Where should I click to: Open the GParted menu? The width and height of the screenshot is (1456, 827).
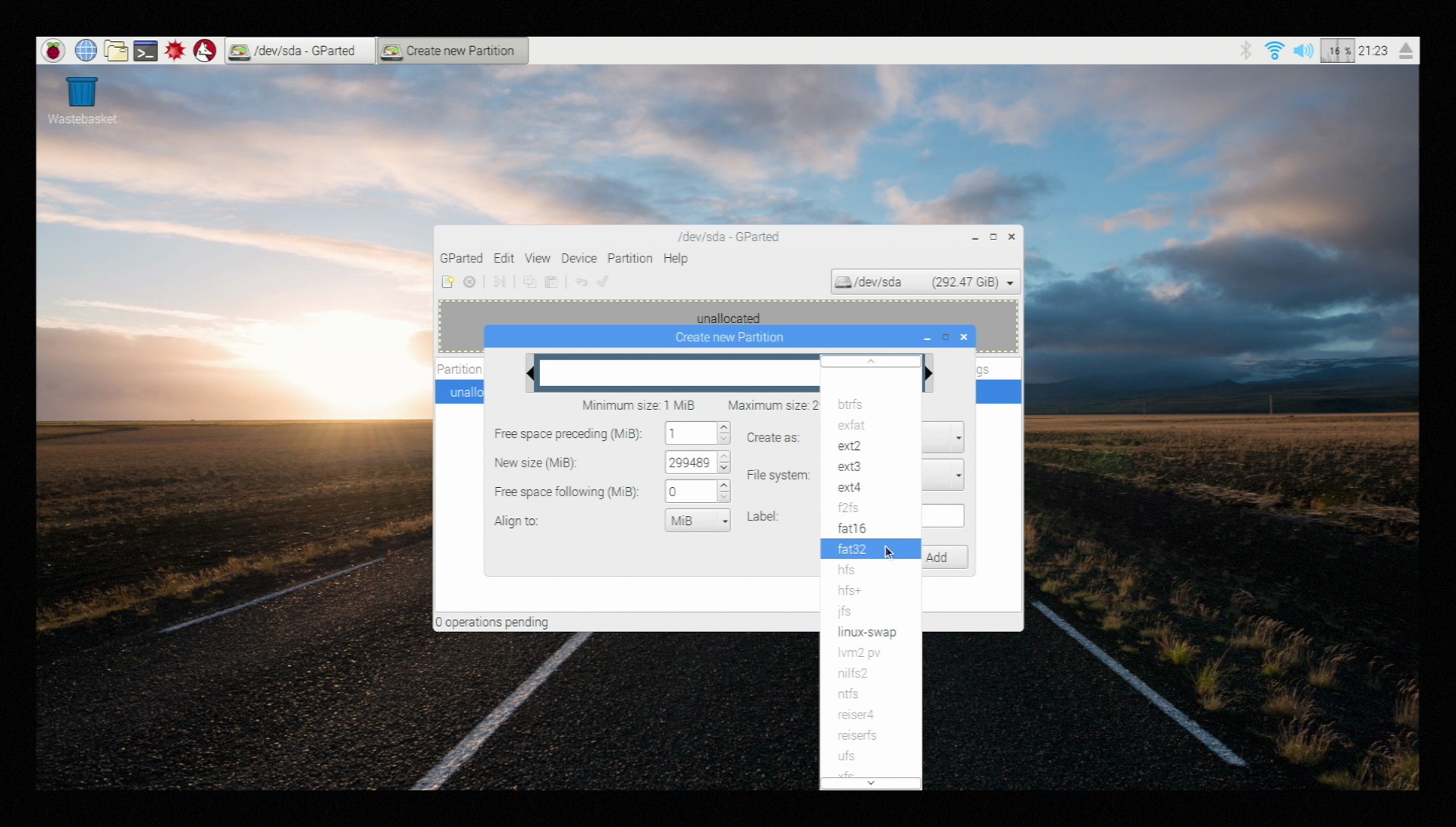pyautogui.click(x=461, y=258)
